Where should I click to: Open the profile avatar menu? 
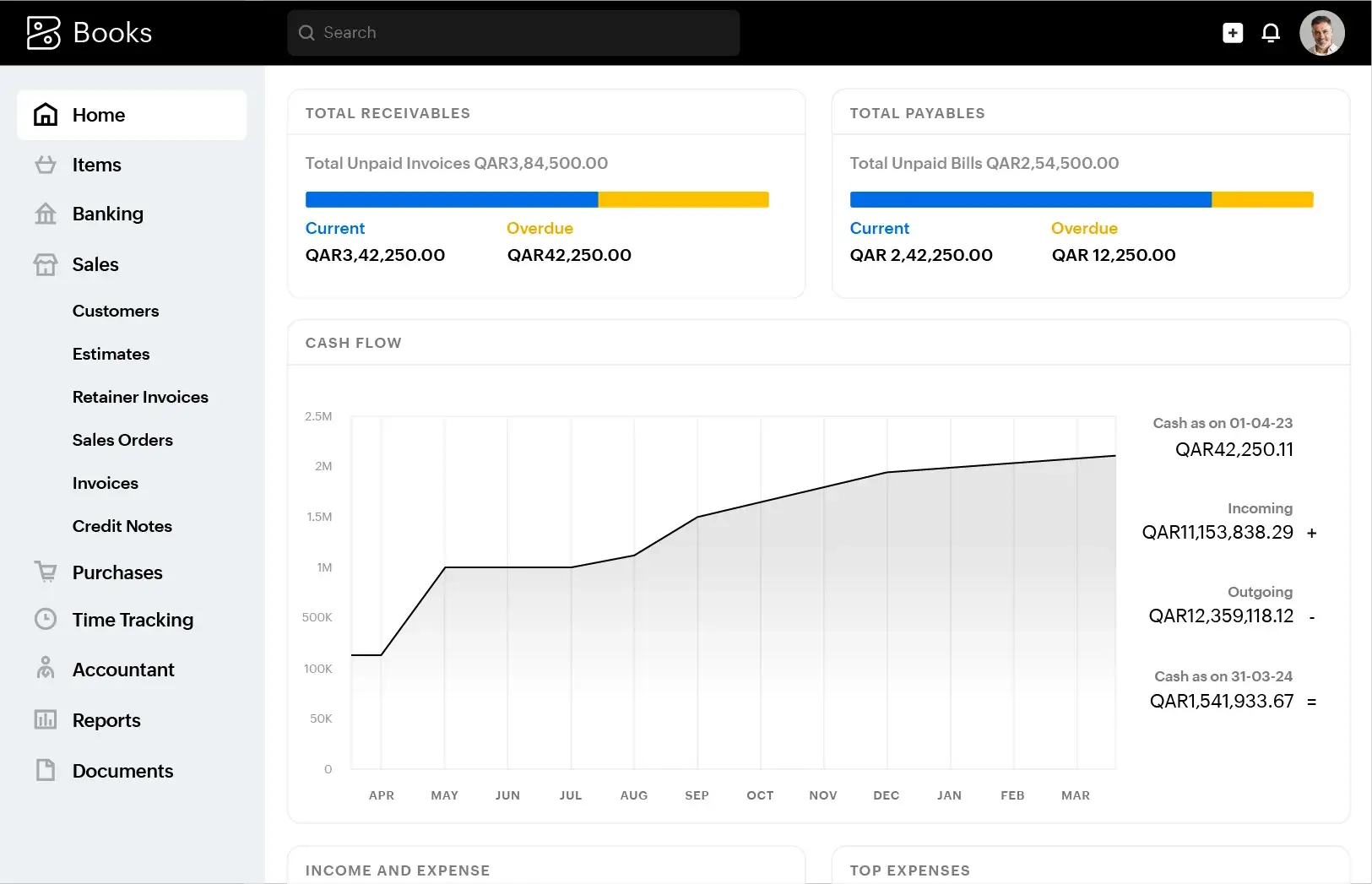click(1321, 32)
